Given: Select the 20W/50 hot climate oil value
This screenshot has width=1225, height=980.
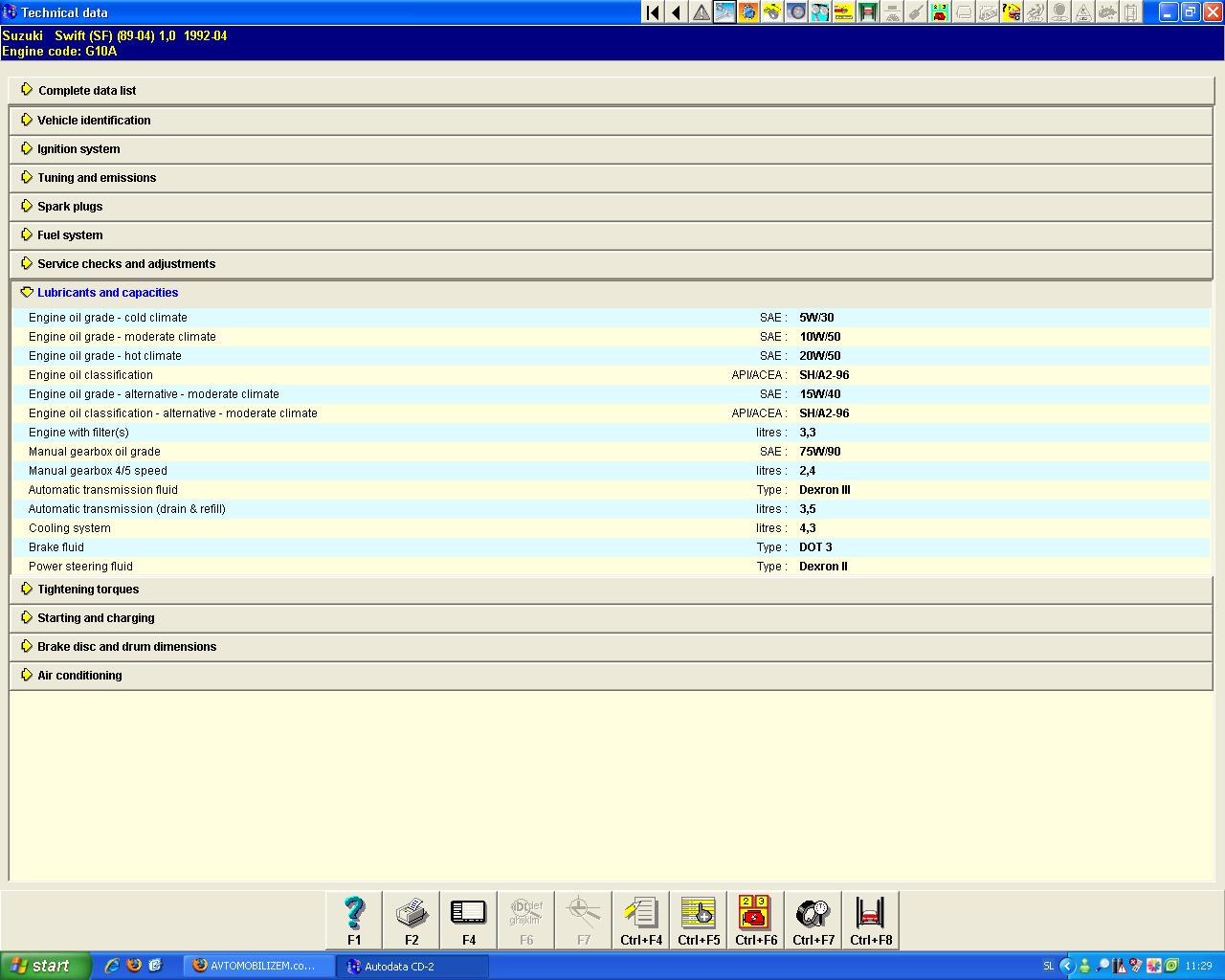Looking at the screenshot, I should [820, 356].
